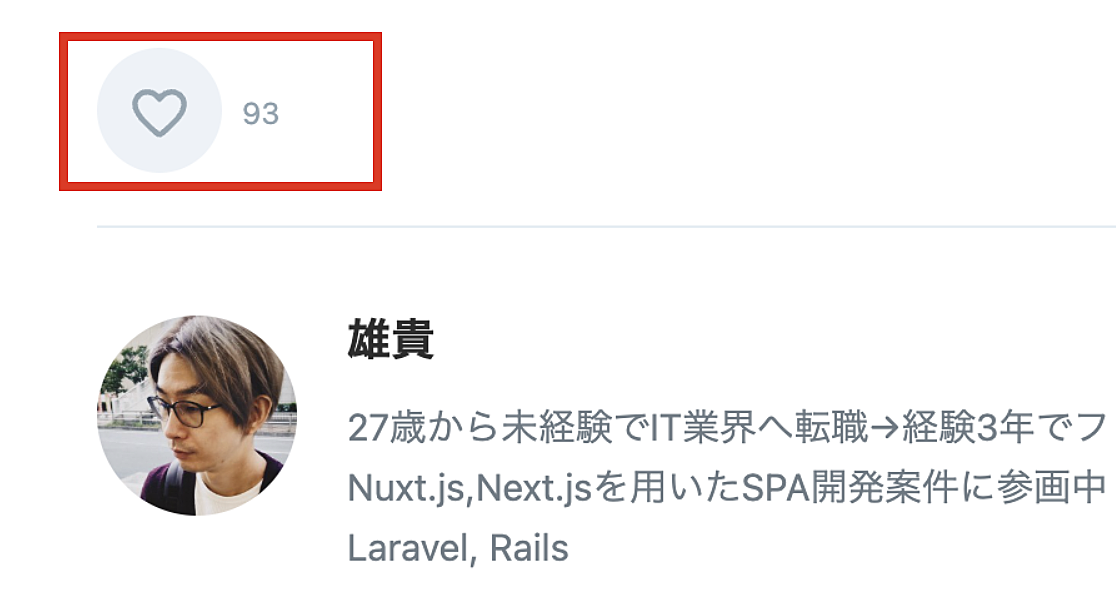This screenshot has height=608, width=1116.
Task: Visit author 雄貴's profile via name
Action: pyautogui.click(x=390, y=339)
